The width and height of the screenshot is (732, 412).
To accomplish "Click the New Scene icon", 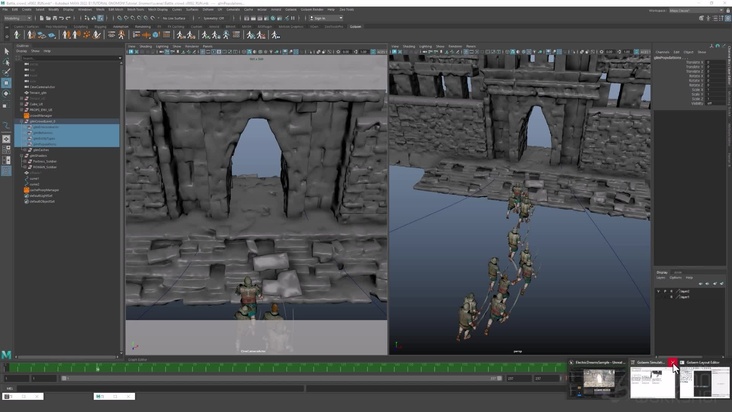I will pos(42,18).
